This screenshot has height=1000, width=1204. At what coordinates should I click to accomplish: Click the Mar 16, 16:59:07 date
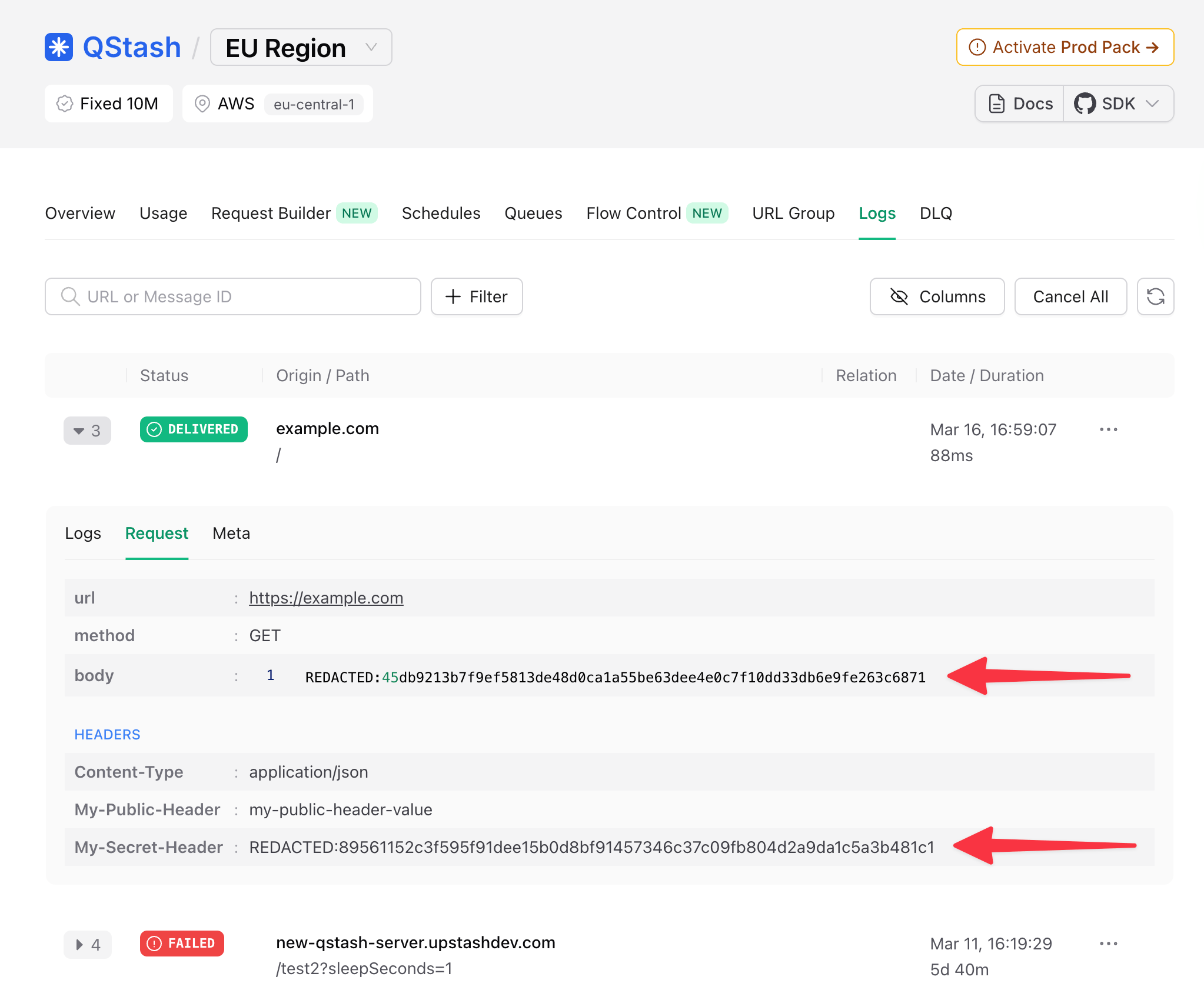993,429
